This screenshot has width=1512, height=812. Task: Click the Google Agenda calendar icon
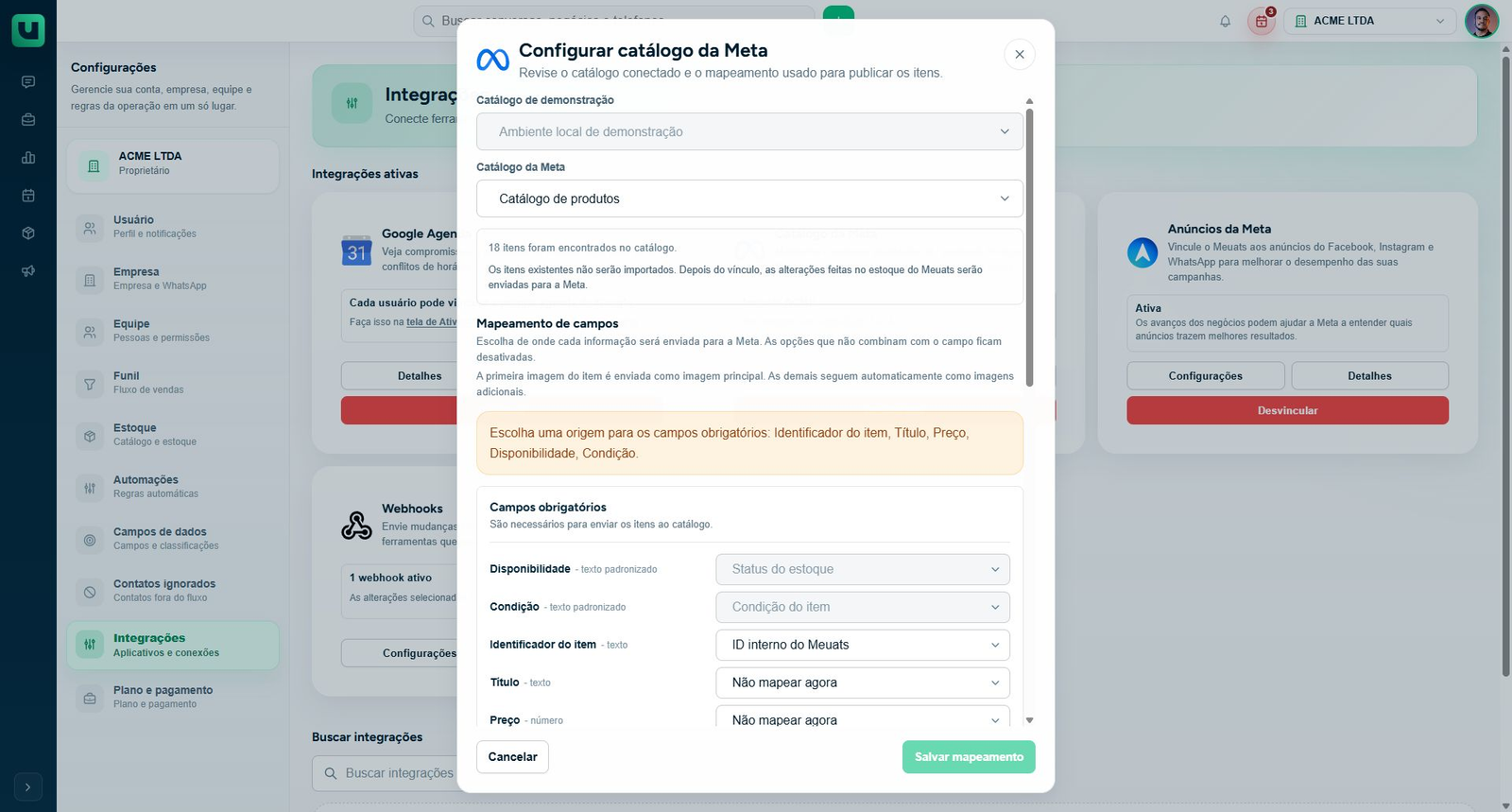356,251
